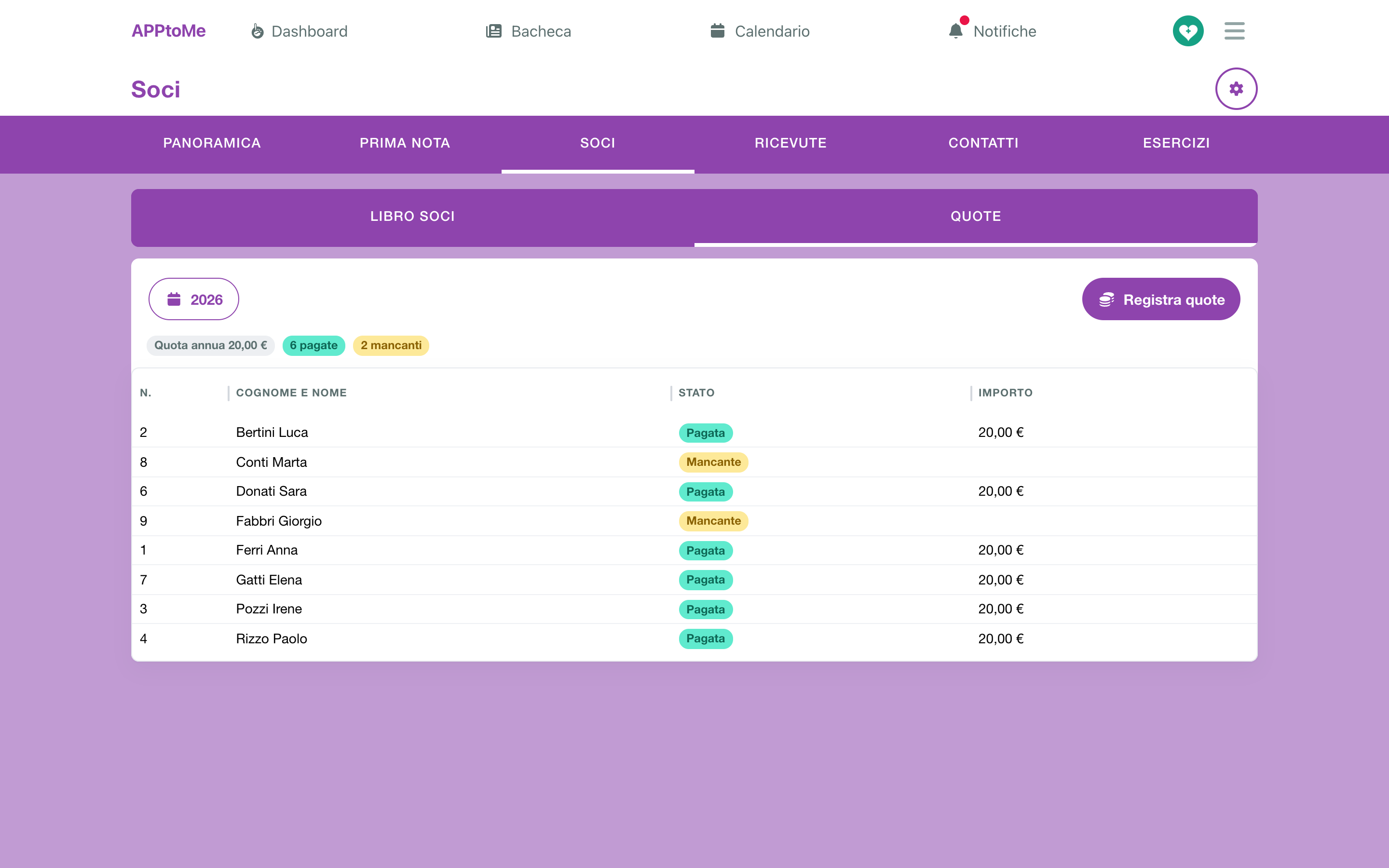Open the Notifiche bell icon
This screenshot has height=868, width=1389.
[955, 31]
